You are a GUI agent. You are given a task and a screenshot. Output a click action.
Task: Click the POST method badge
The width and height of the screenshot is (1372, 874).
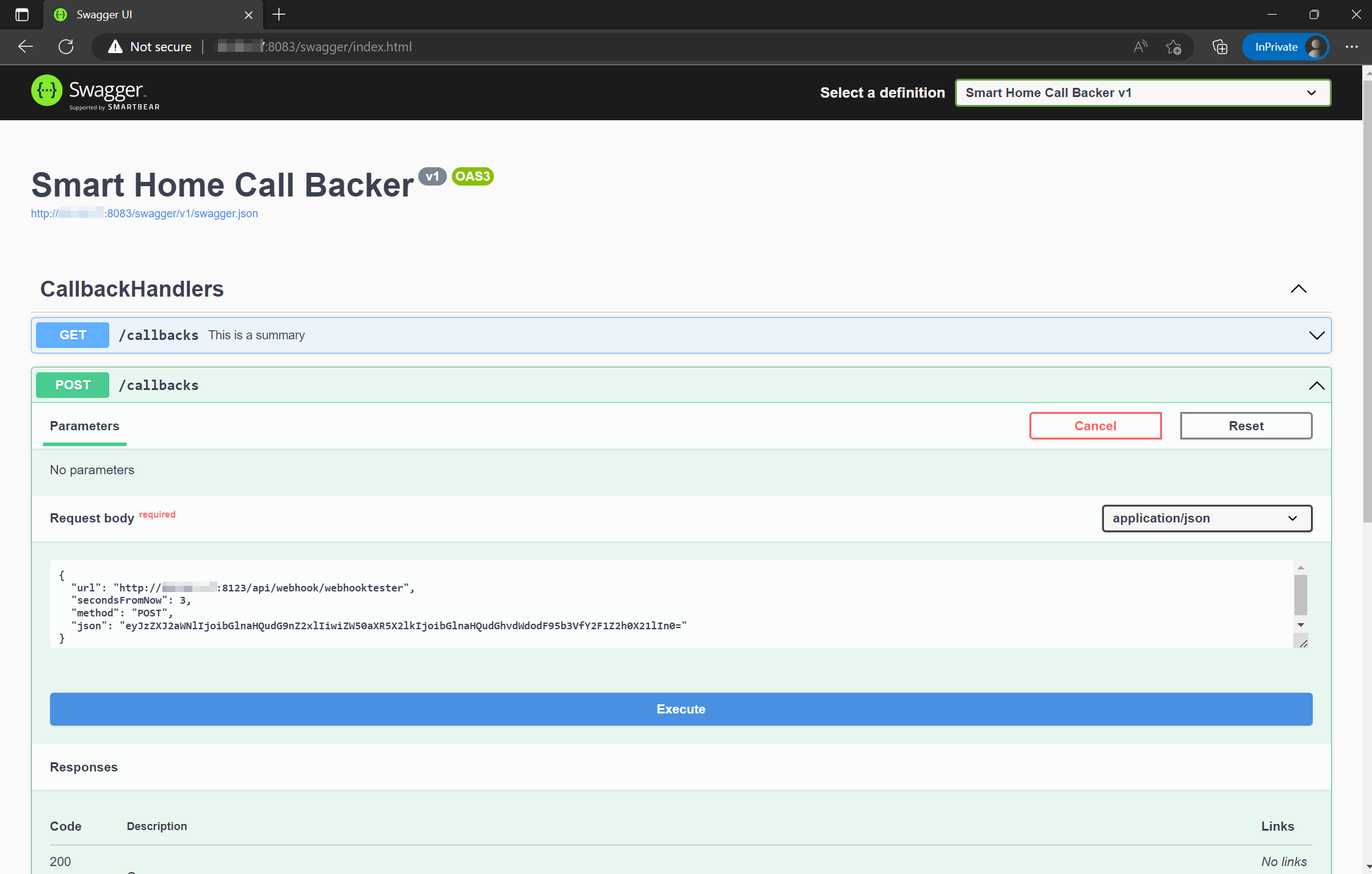[x=73, y=385]
